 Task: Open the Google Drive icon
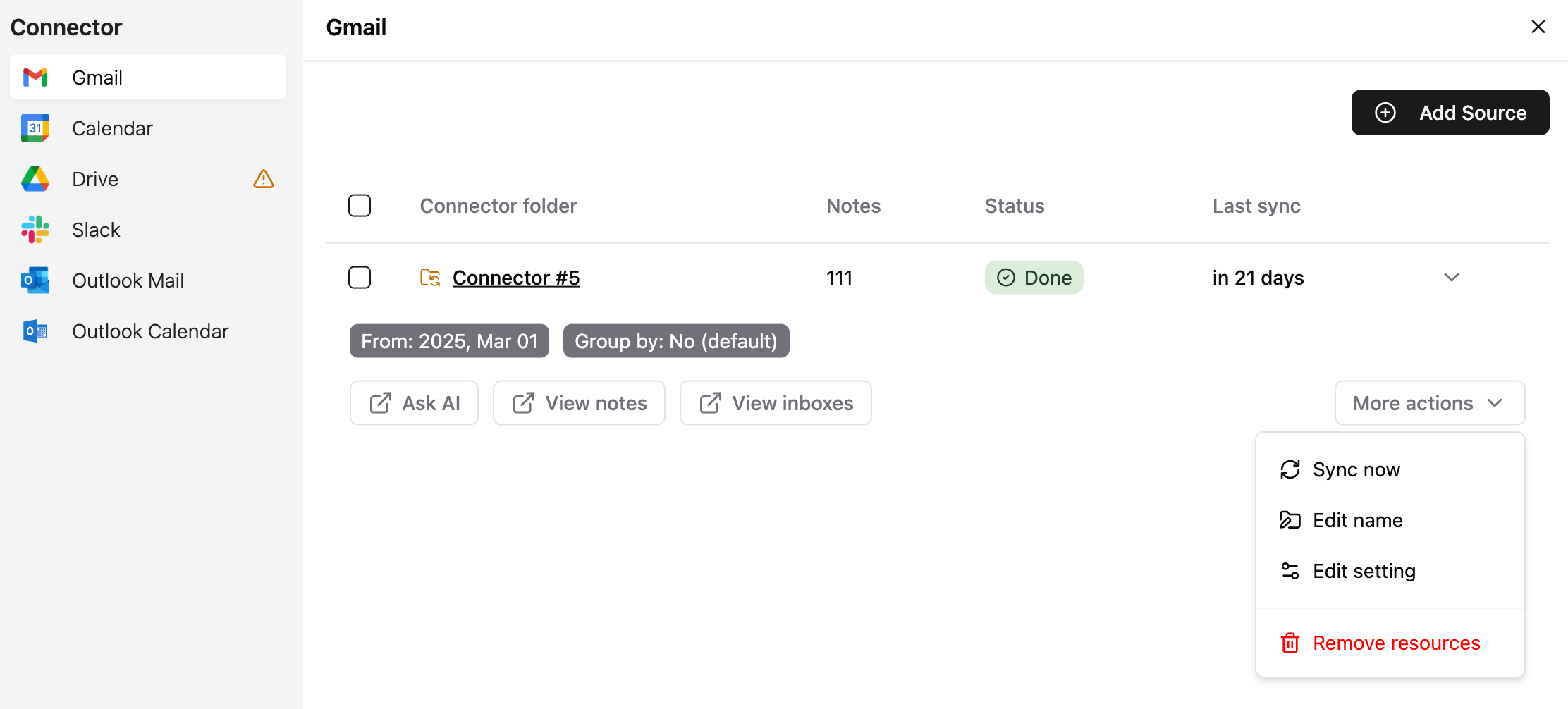click(35, 179)
